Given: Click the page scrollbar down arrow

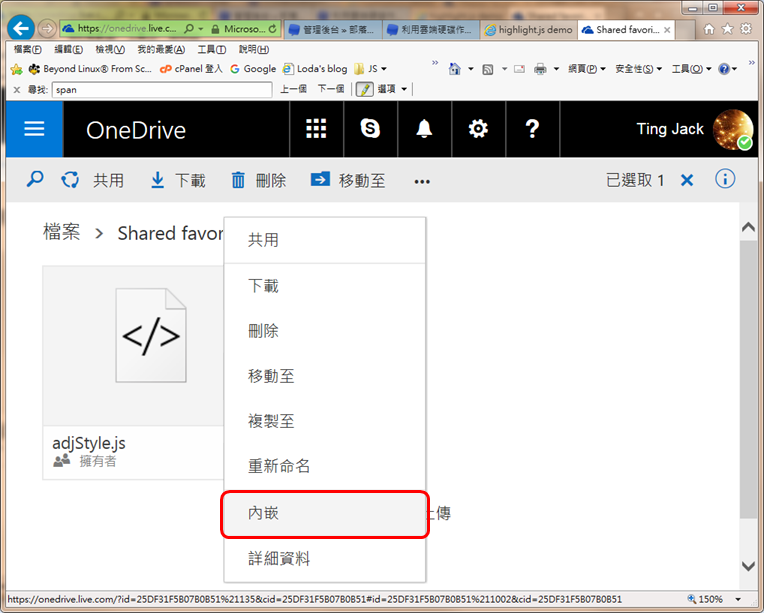Looking at the screenshot, I should 748,566.
